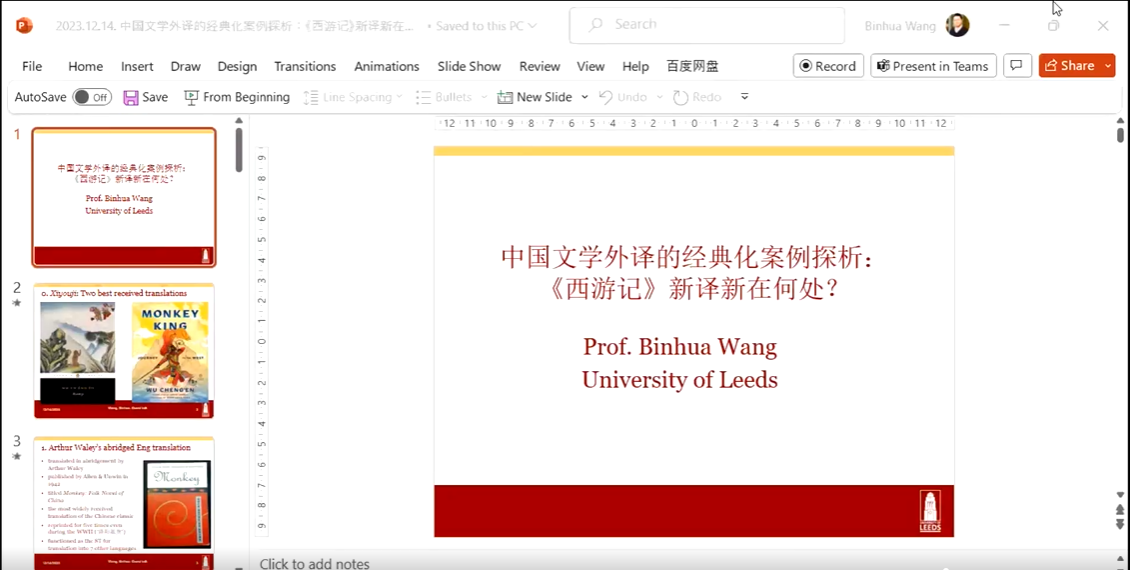Click the PowerPoint app logo
Image resolution: width=1130 pixels, height=570 pixels.
[x=24, y=25]
